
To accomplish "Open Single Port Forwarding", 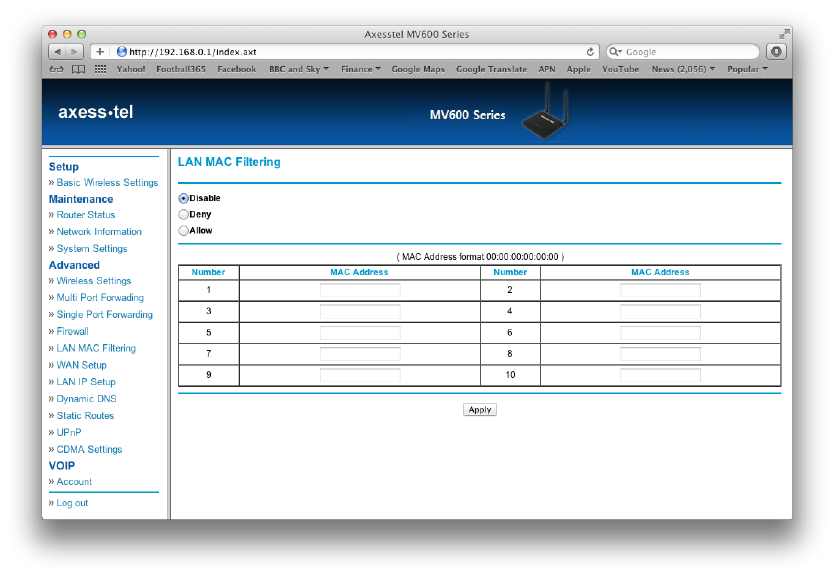I will tap(104, 315).
